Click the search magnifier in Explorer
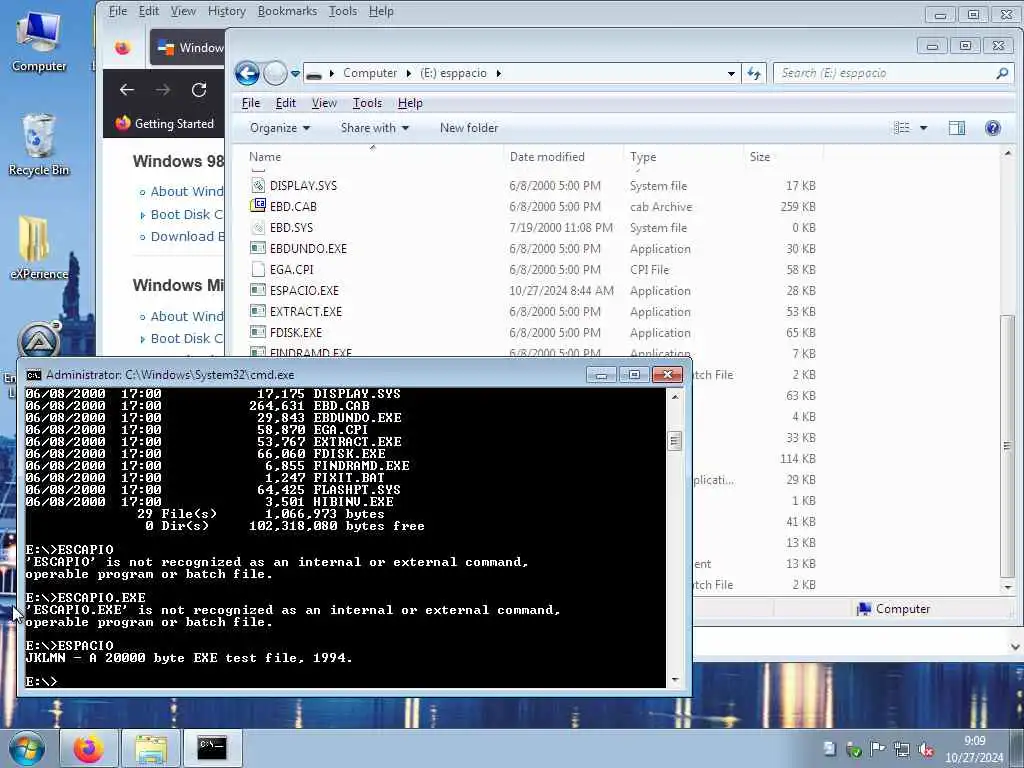This screenshot has width=1024, height=768. (1002, 73)
